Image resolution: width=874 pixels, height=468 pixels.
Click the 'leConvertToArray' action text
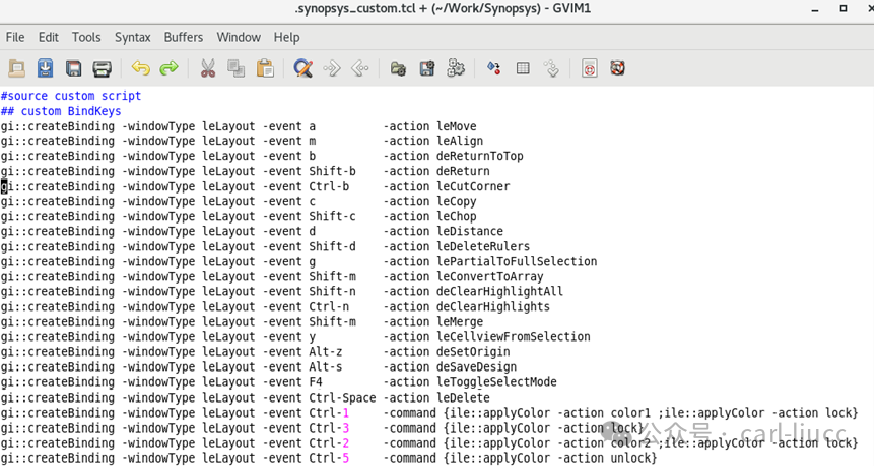[489, 276]
